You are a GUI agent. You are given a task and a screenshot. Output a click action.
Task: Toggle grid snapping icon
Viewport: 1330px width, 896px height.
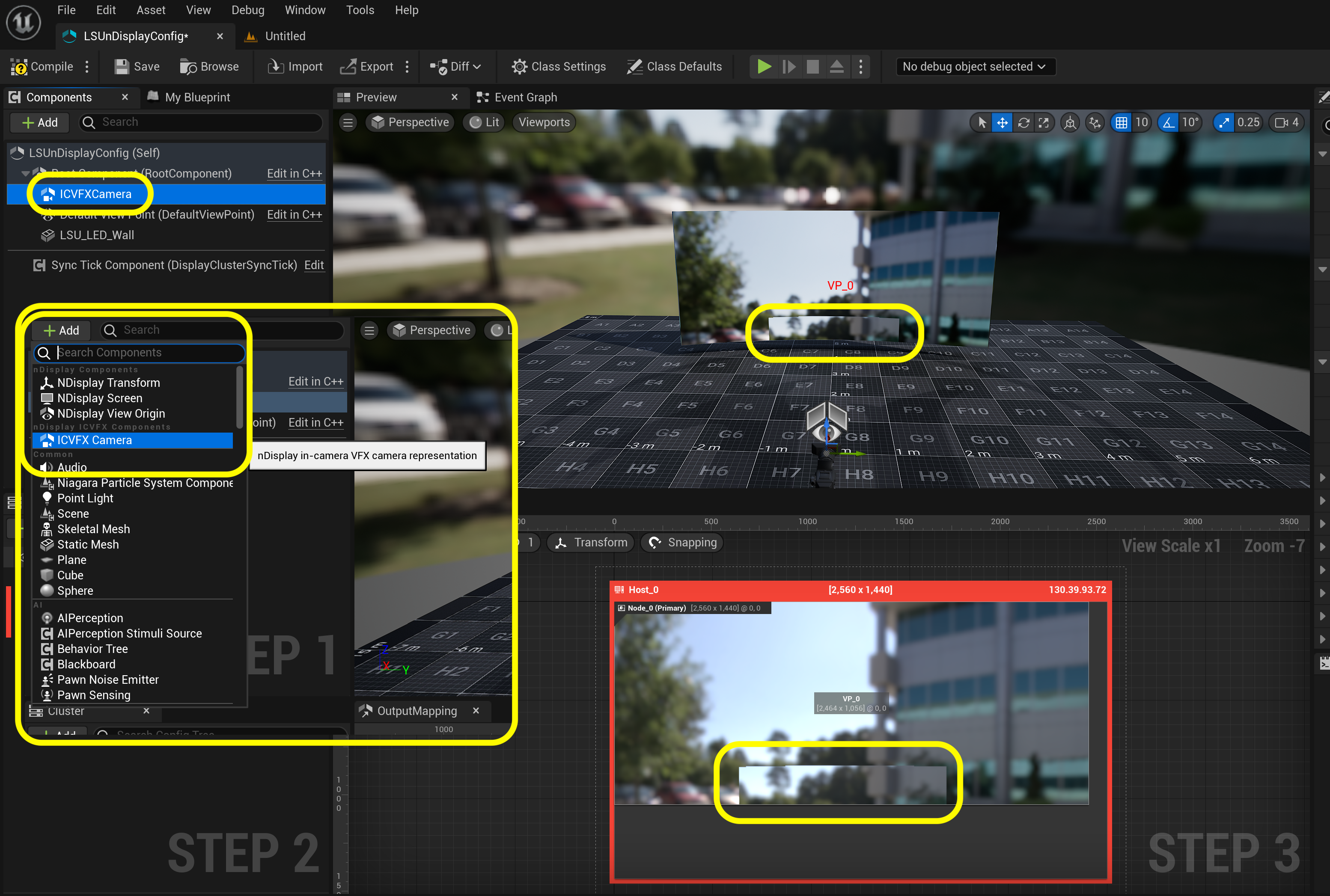1121,122
